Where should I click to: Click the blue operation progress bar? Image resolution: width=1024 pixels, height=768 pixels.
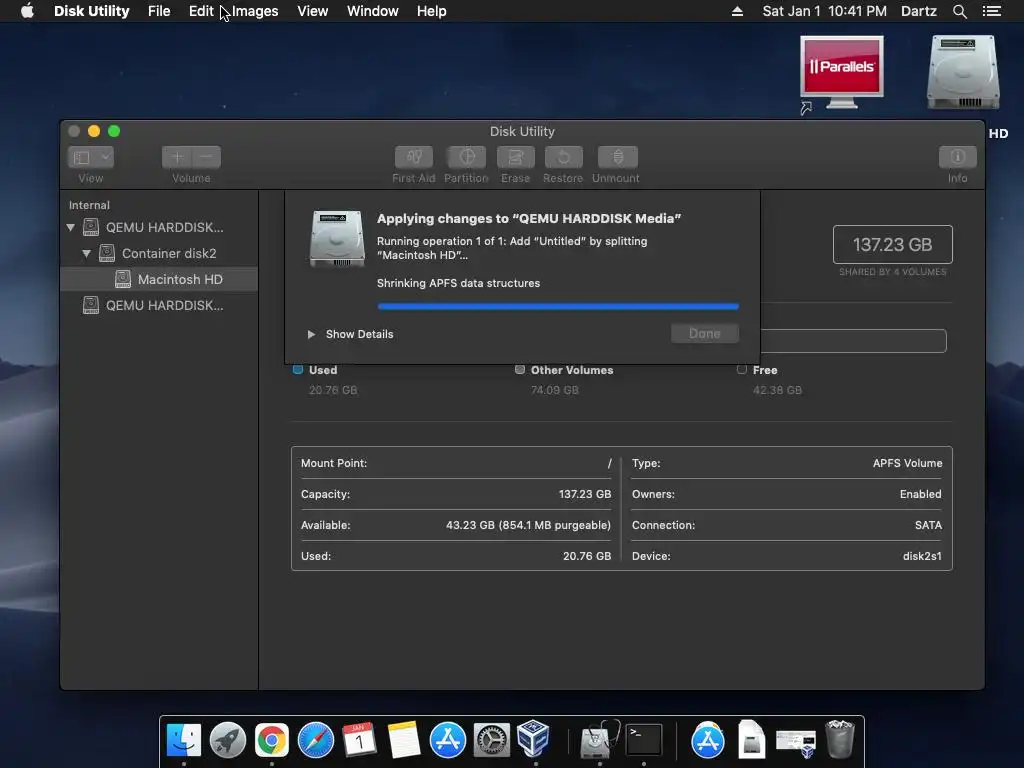click(x=558, y=306)
